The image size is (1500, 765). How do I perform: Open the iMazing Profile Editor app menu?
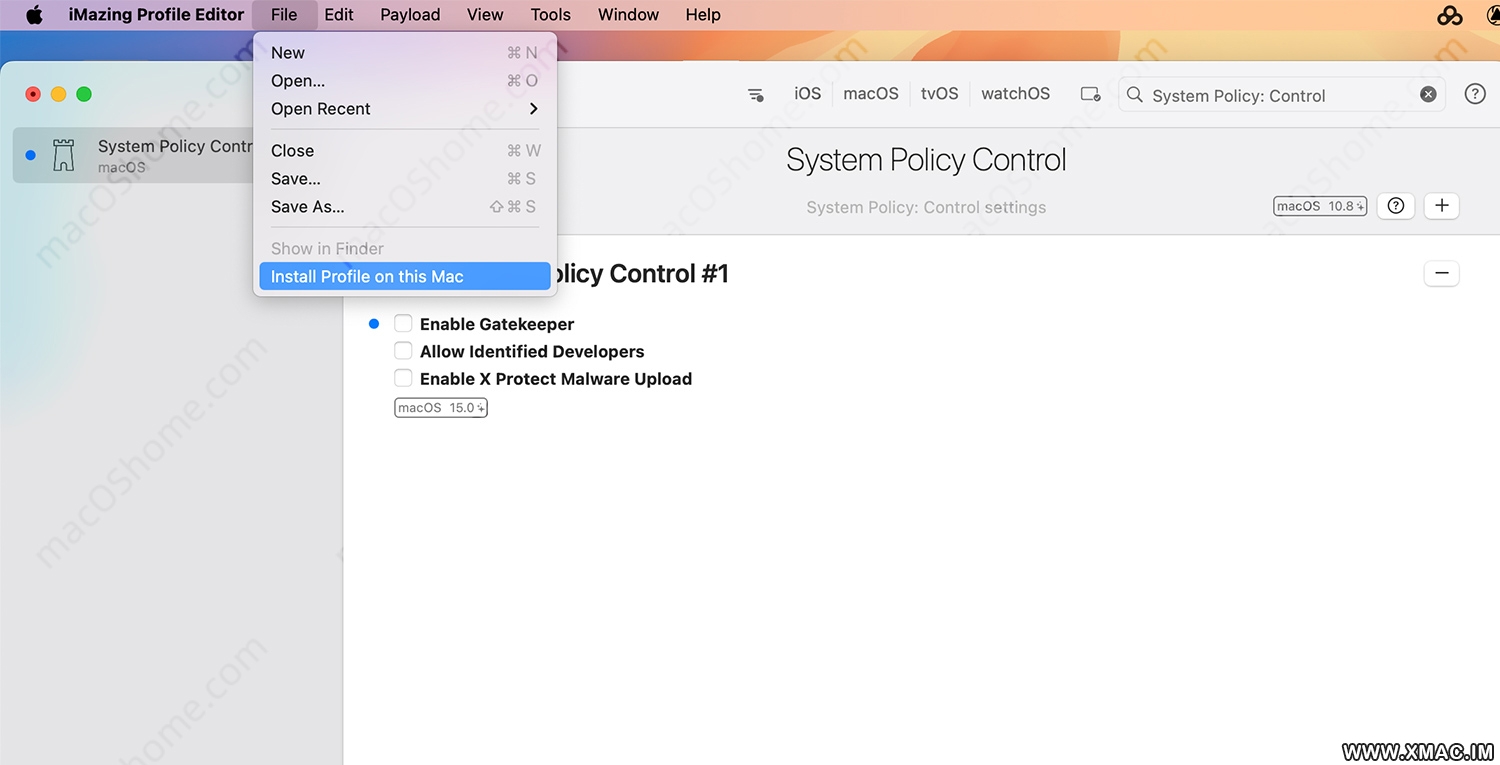click(156, 15)
